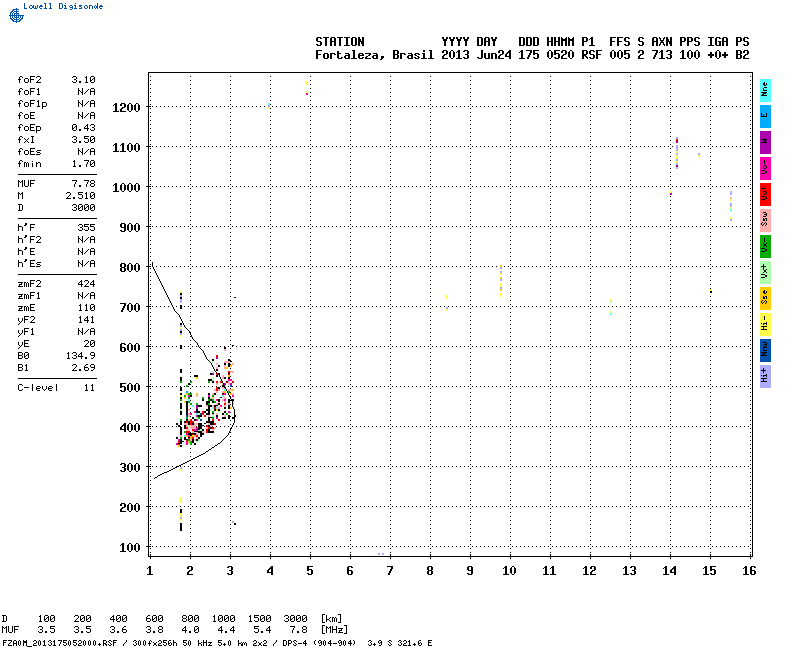Click the AXN value 713
Screen dimensions: 800x650
[x=662, y=55]
